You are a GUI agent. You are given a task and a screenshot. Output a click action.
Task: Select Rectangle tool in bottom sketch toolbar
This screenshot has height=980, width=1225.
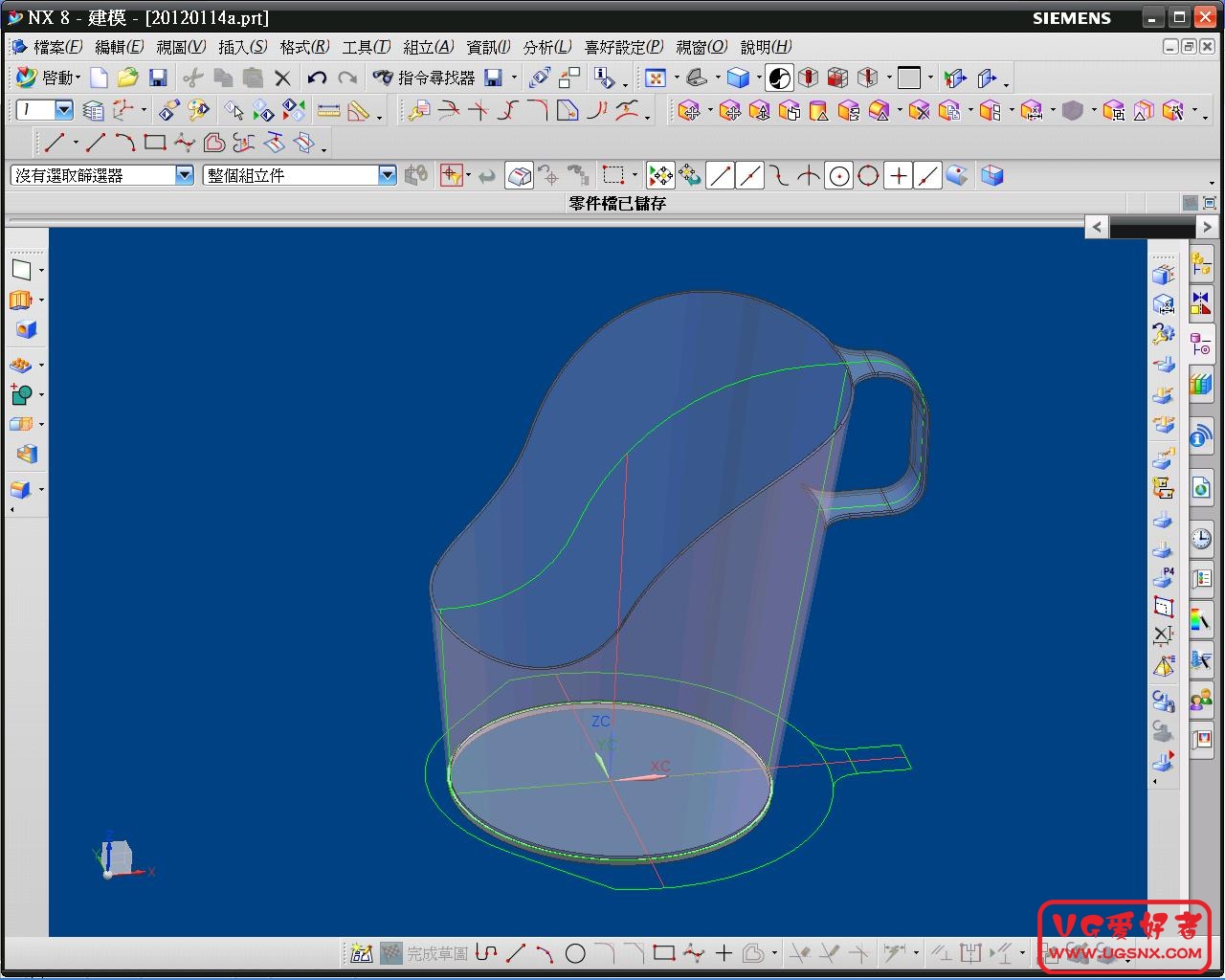[664, 953]
